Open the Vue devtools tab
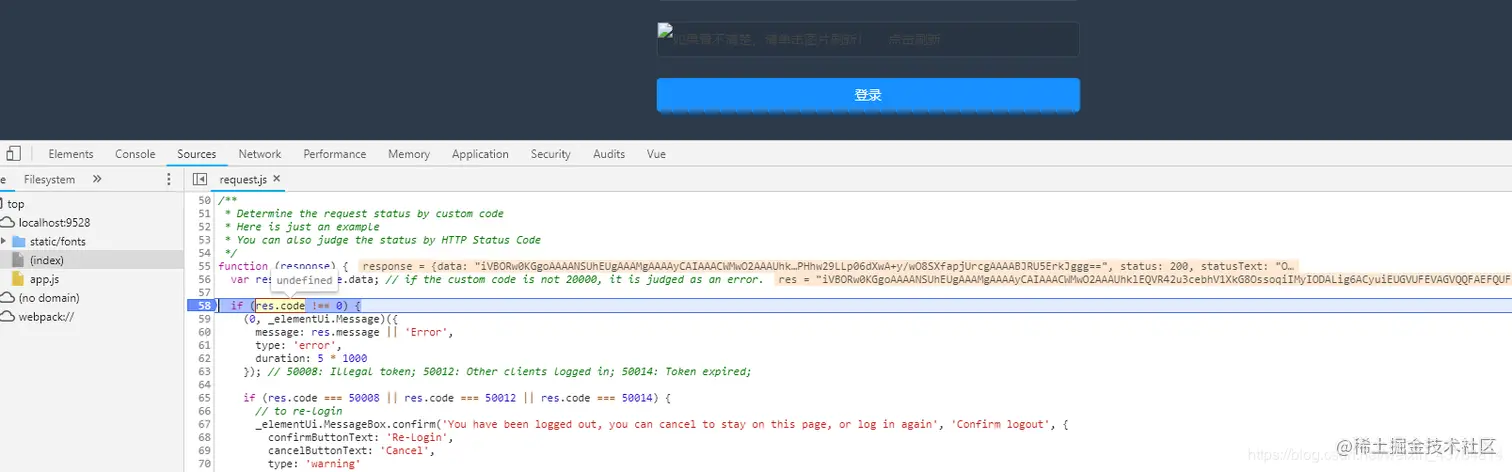Image resolution: width=1512 pixels, height=472 pixels. pos(656,154)
